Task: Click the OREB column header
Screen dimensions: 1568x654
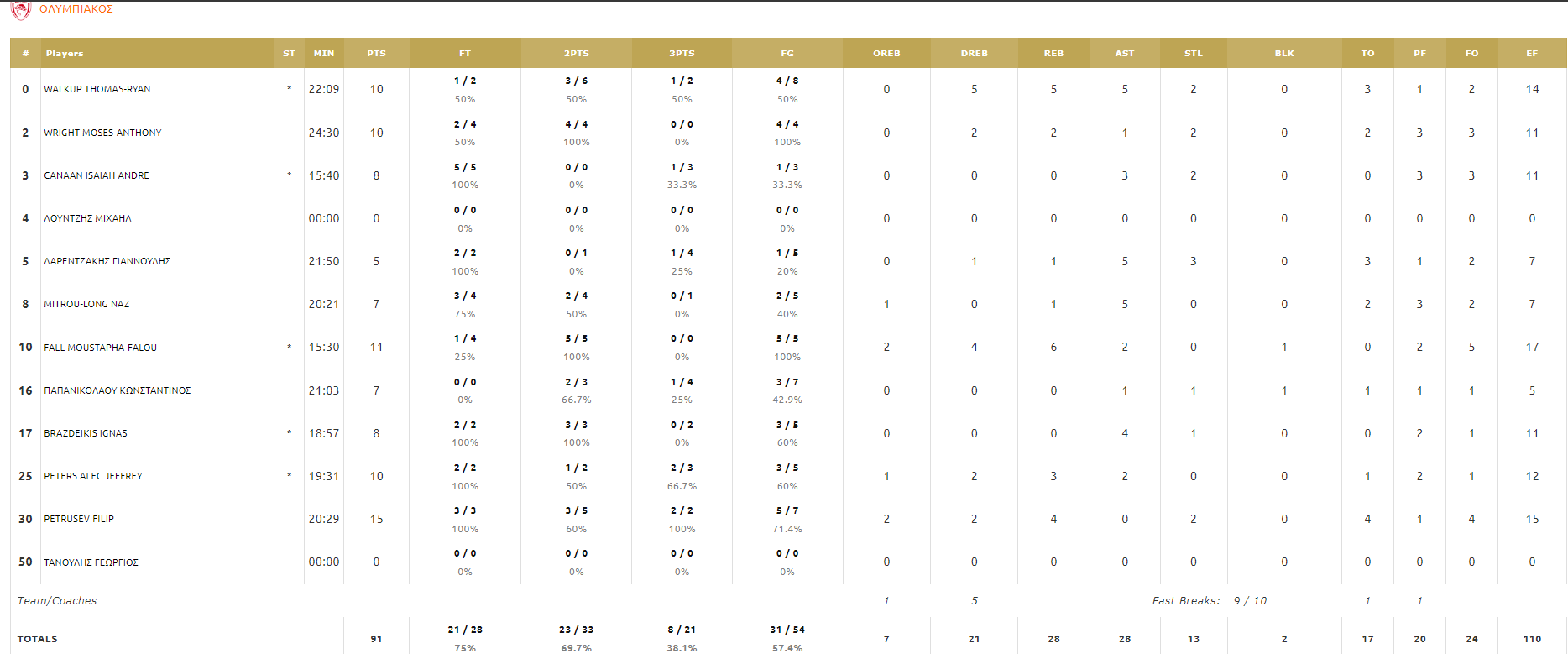Action: [x=886, y=53]
